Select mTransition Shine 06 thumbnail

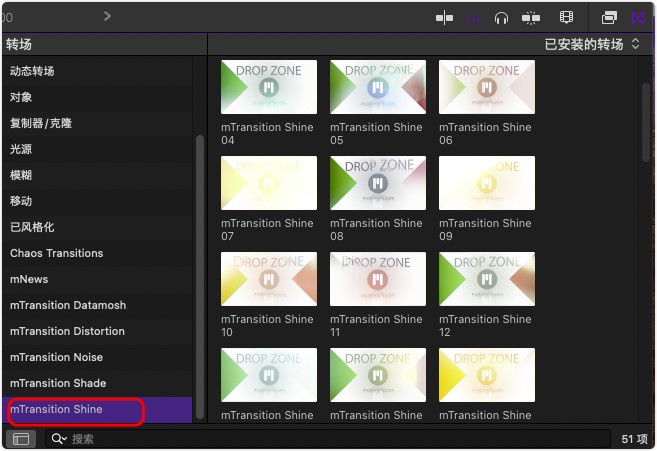coord(487,87)
